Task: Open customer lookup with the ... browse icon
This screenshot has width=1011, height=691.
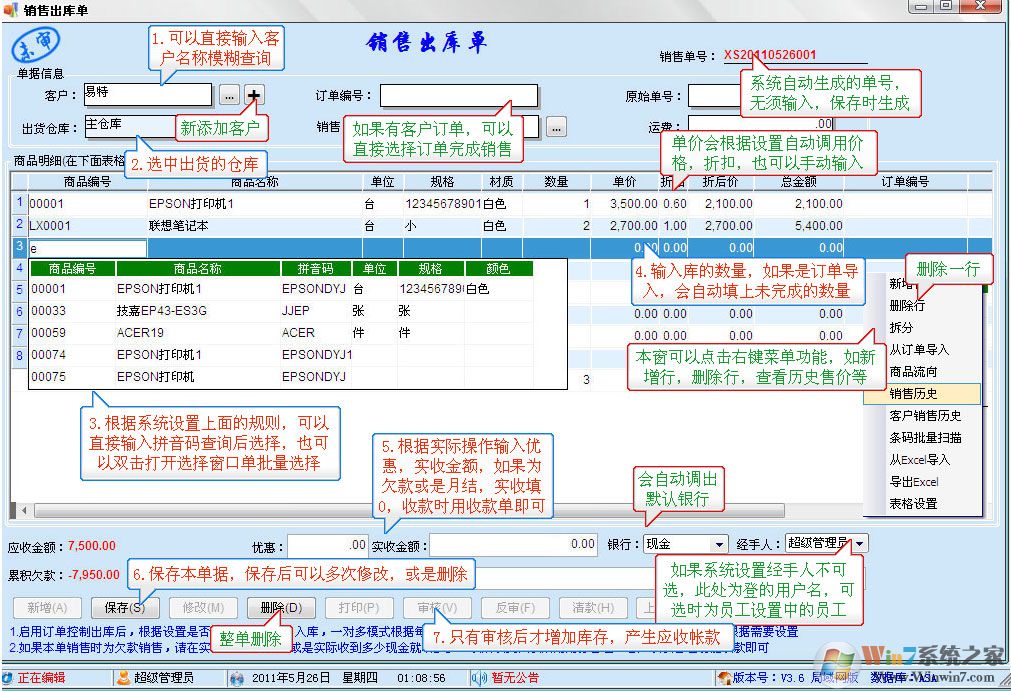Action: [x=228, y=95]
